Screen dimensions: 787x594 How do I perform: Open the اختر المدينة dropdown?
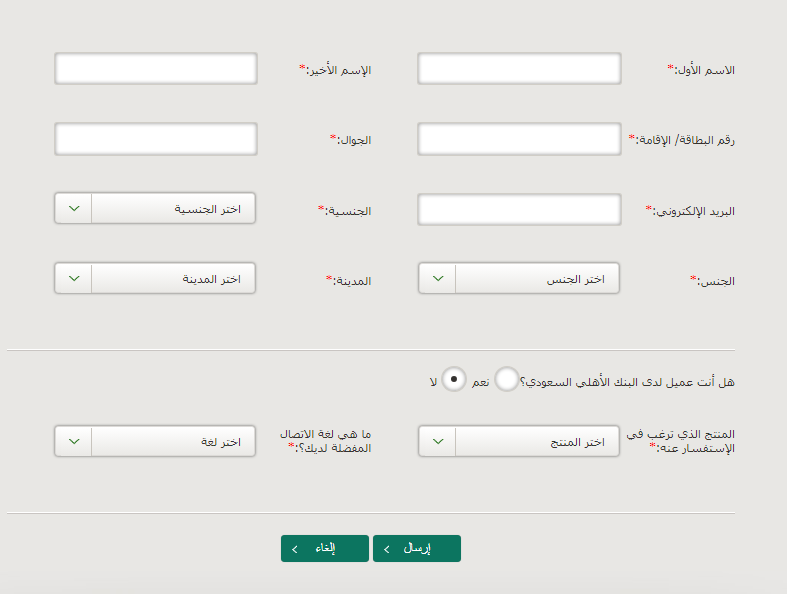coord(155,278)
